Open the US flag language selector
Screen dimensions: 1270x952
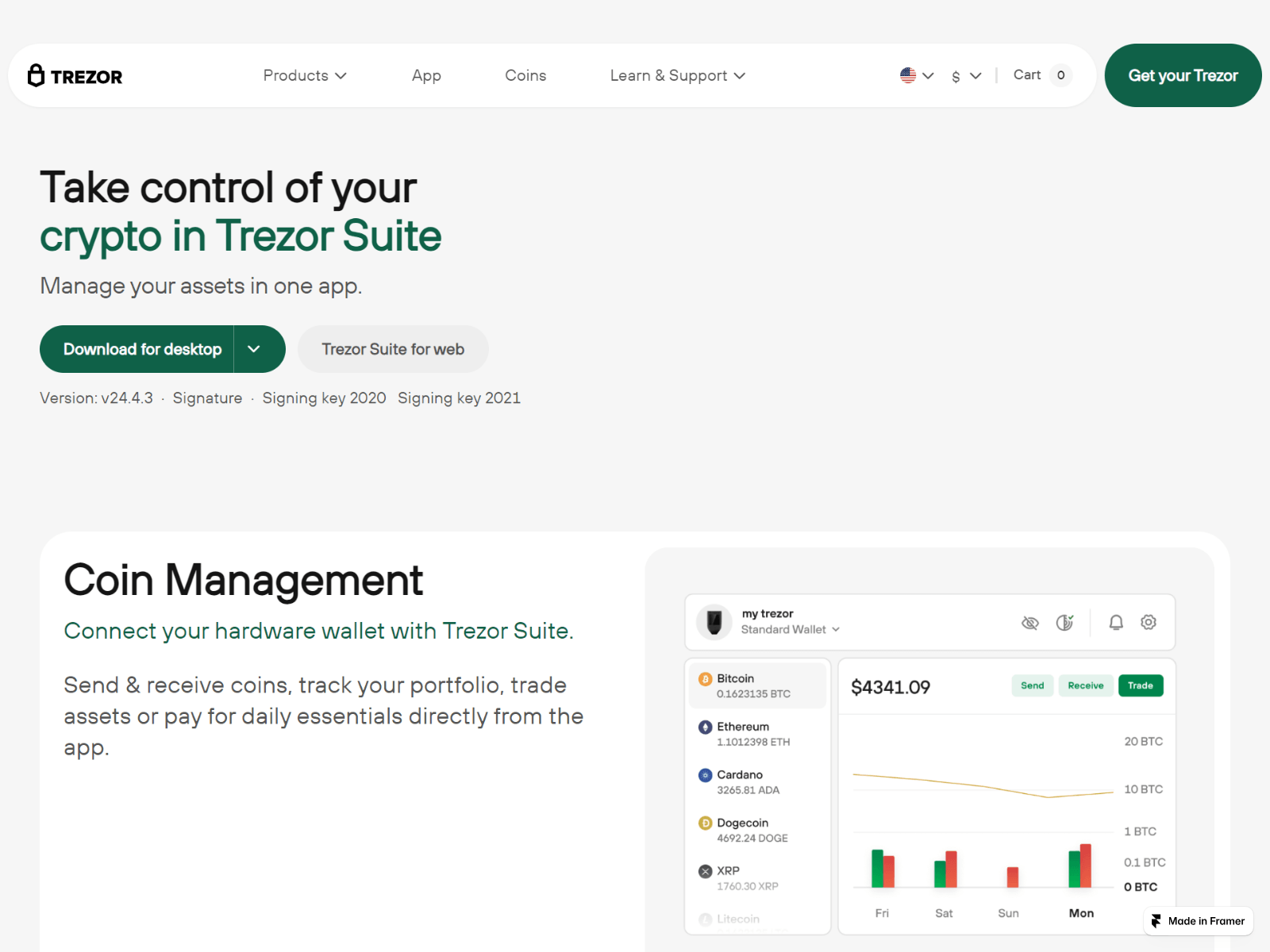[x=917, y=75]
